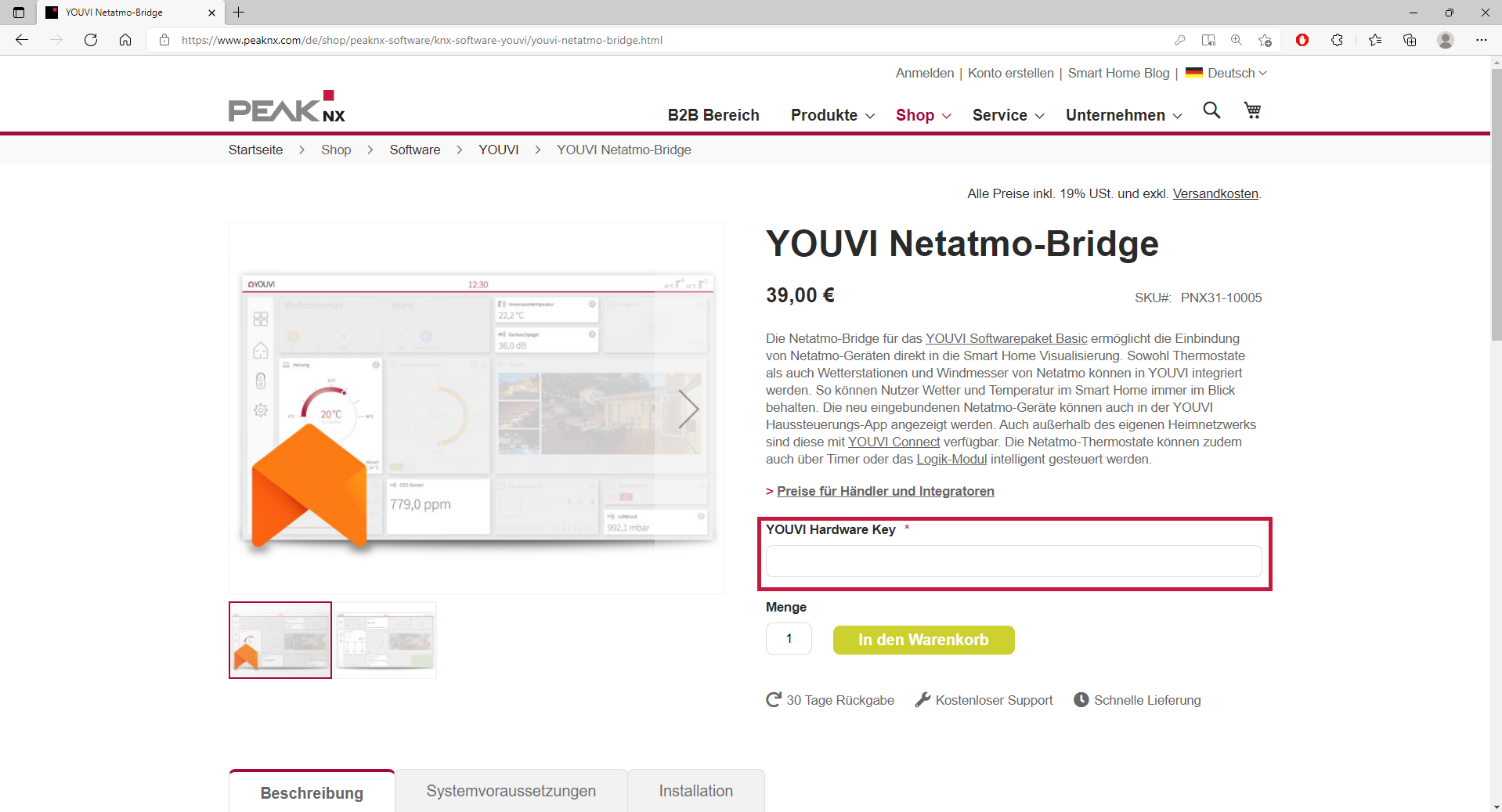
Task: Close the YOUVI Netatmo-Bridge tab
Action: tap(211, 13)
